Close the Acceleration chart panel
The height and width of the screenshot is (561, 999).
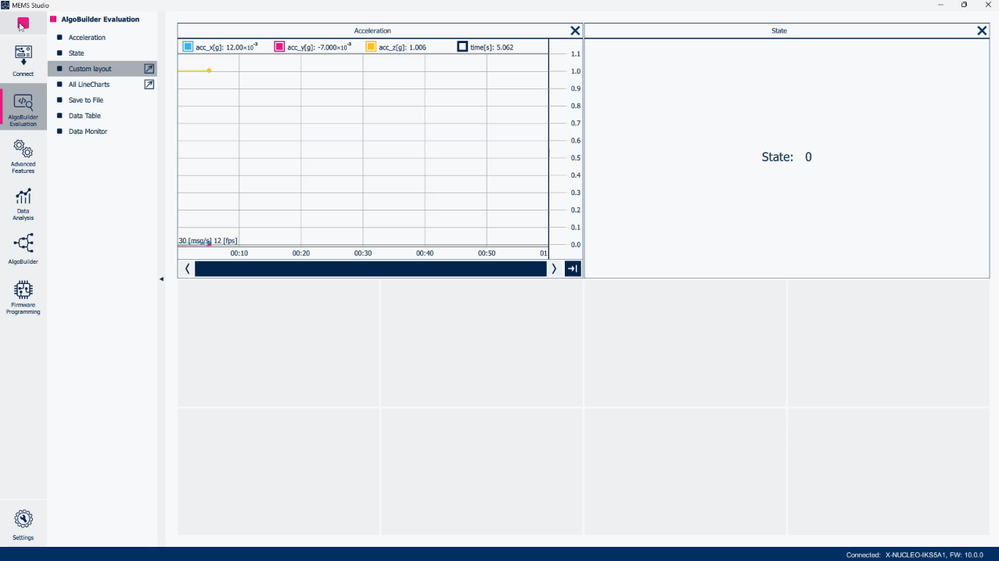[x=575, y=31]
